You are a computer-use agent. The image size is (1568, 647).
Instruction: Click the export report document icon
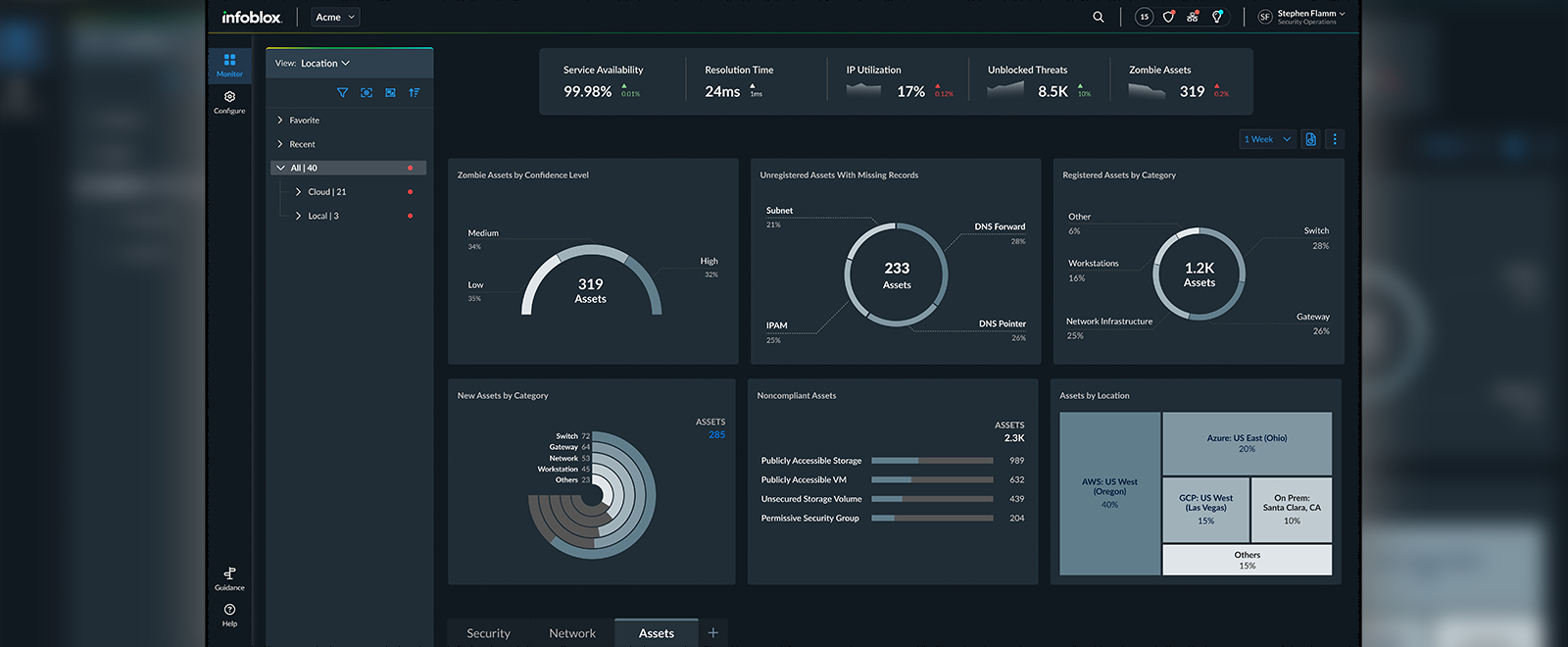coord(1310,139)
